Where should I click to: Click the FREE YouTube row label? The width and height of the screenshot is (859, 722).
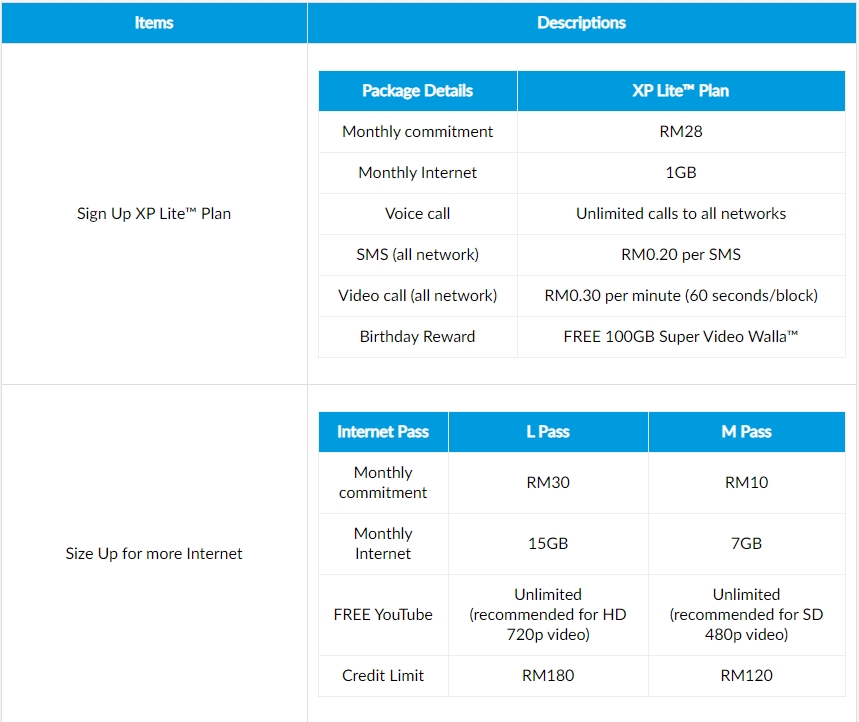point(383,615)
